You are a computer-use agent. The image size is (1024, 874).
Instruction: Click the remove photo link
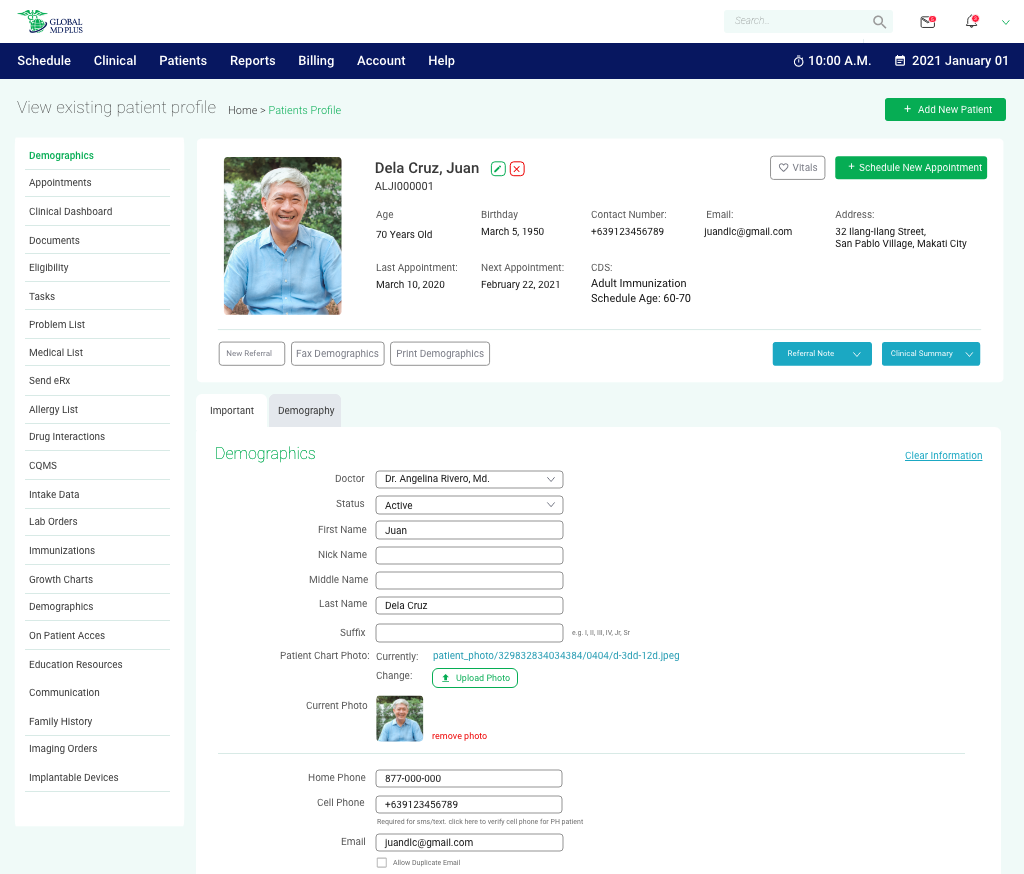tap(459, 736)
